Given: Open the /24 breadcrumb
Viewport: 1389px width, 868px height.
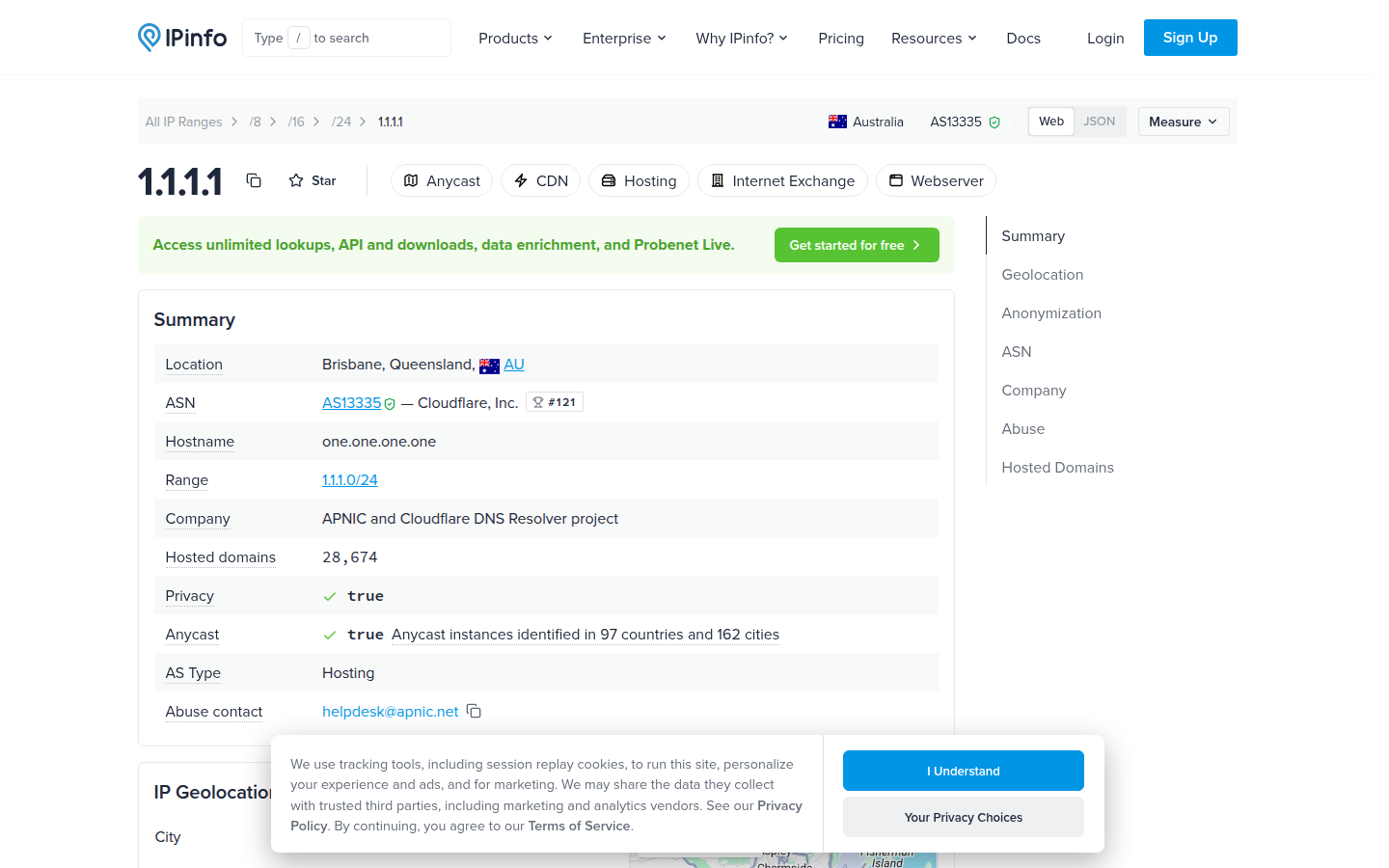Looking at the screenshot, I should coord(341,122).
